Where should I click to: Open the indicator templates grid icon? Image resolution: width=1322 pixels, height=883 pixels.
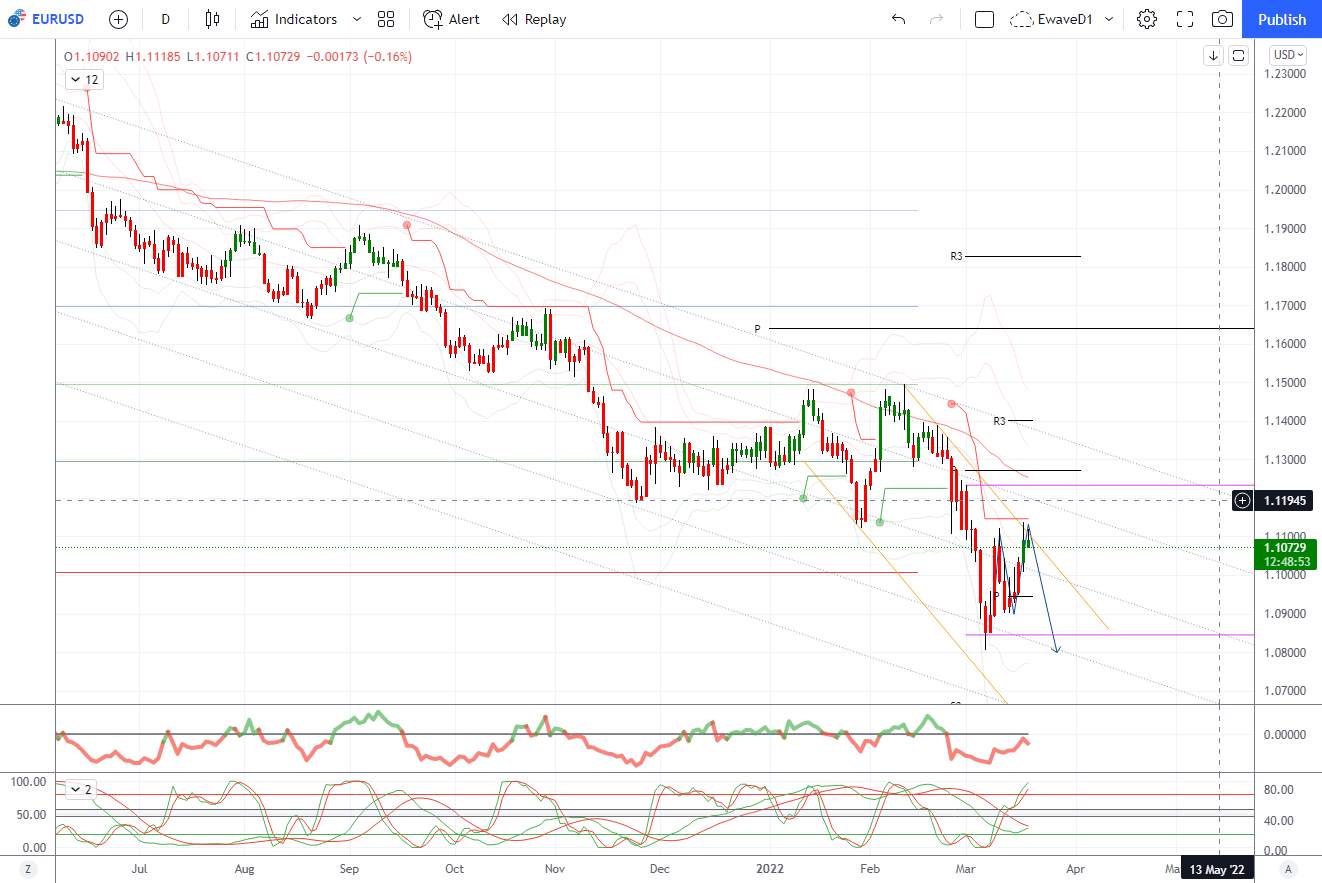[x=386, y=19]
